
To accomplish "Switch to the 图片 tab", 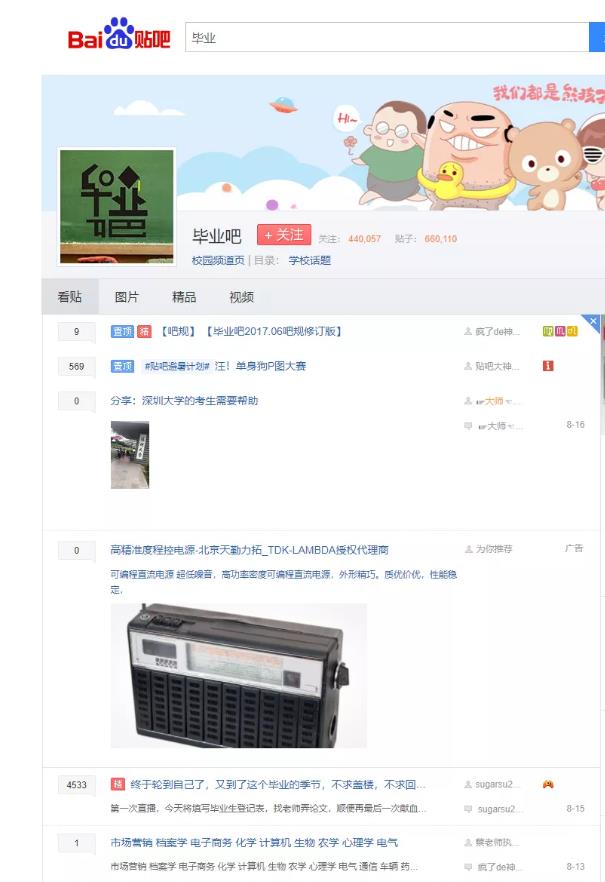I will pos(127,296).
